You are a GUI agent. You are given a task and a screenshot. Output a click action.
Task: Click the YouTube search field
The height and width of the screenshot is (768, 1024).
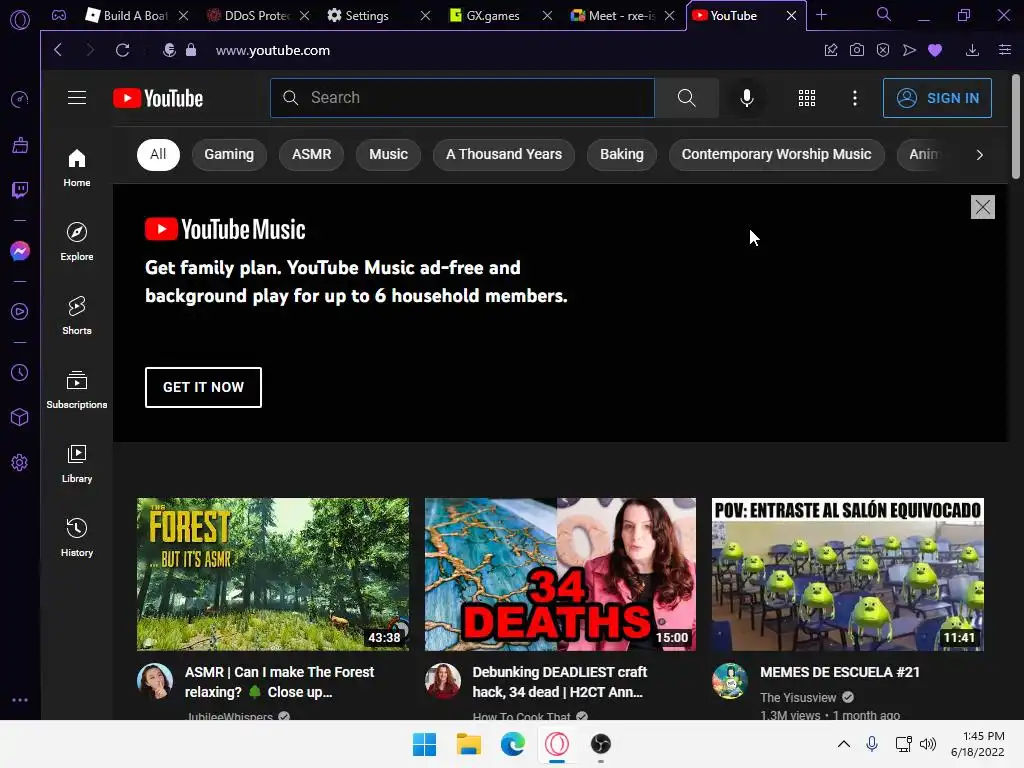(x=462, y=98)
